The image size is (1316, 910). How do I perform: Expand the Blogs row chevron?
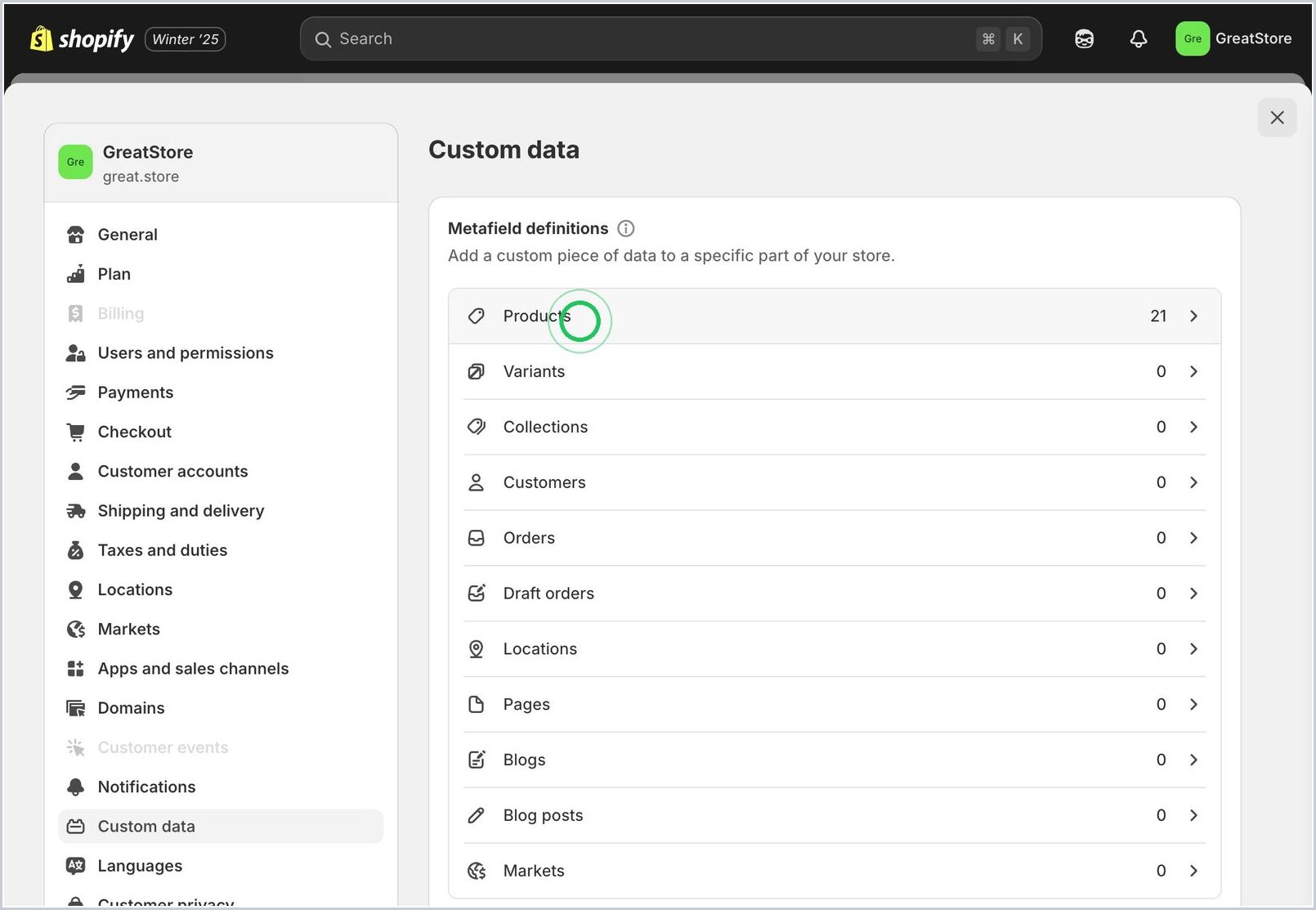[x=1193, y=760]
